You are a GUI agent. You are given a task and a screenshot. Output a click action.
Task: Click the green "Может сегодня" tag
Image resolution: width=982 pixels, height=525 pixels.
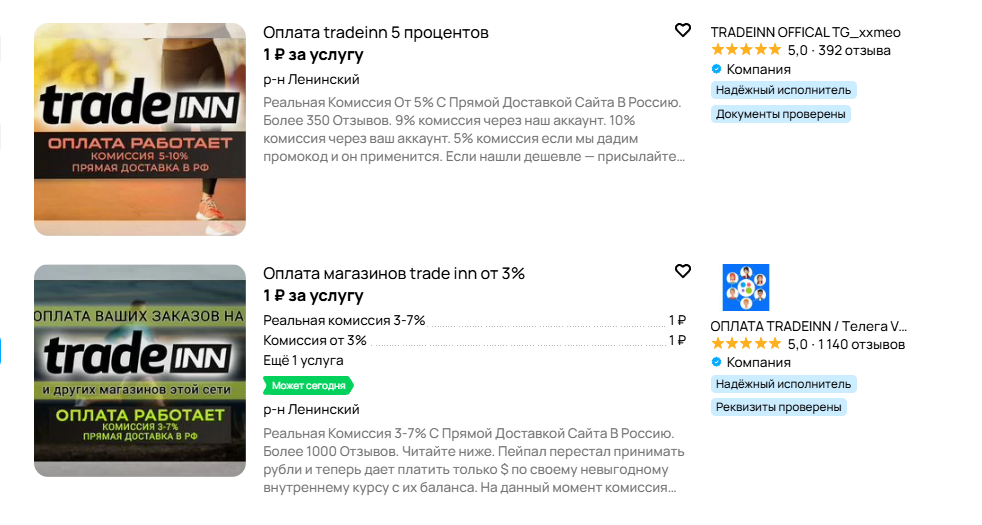[x=308, y=385]
